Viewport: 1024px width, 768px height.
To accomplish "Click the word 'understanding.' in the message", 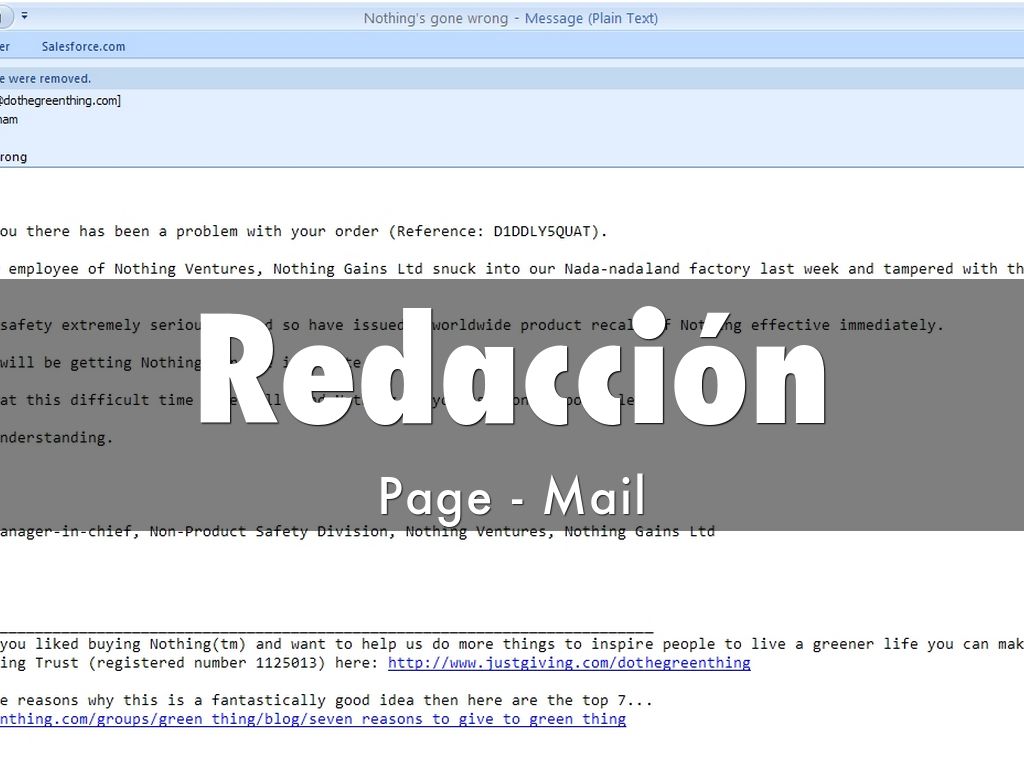I will click(x=57, y=437).
